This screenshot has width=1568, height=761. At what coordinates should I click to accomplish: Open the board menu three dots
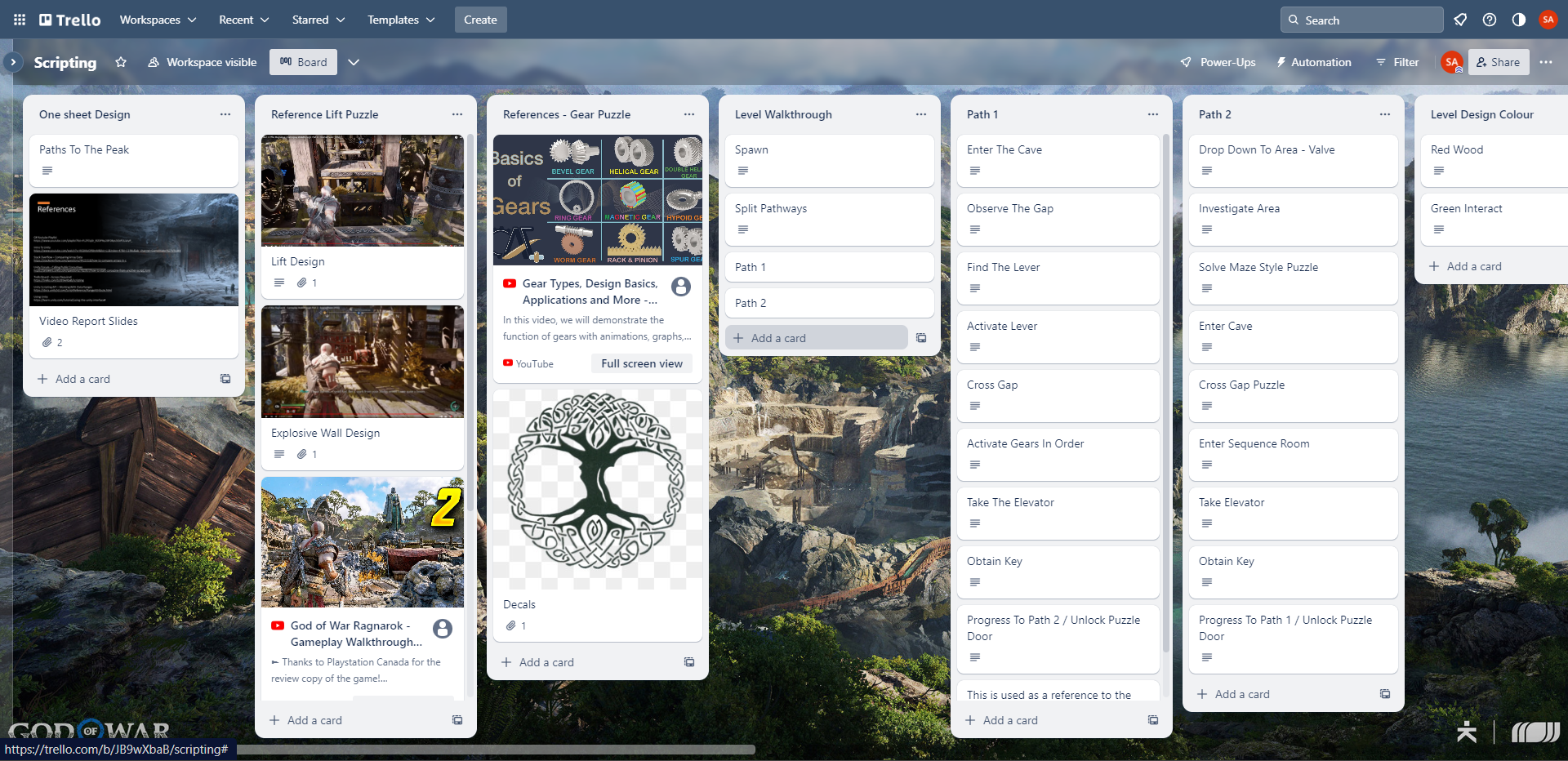[x=1546, y=62]
